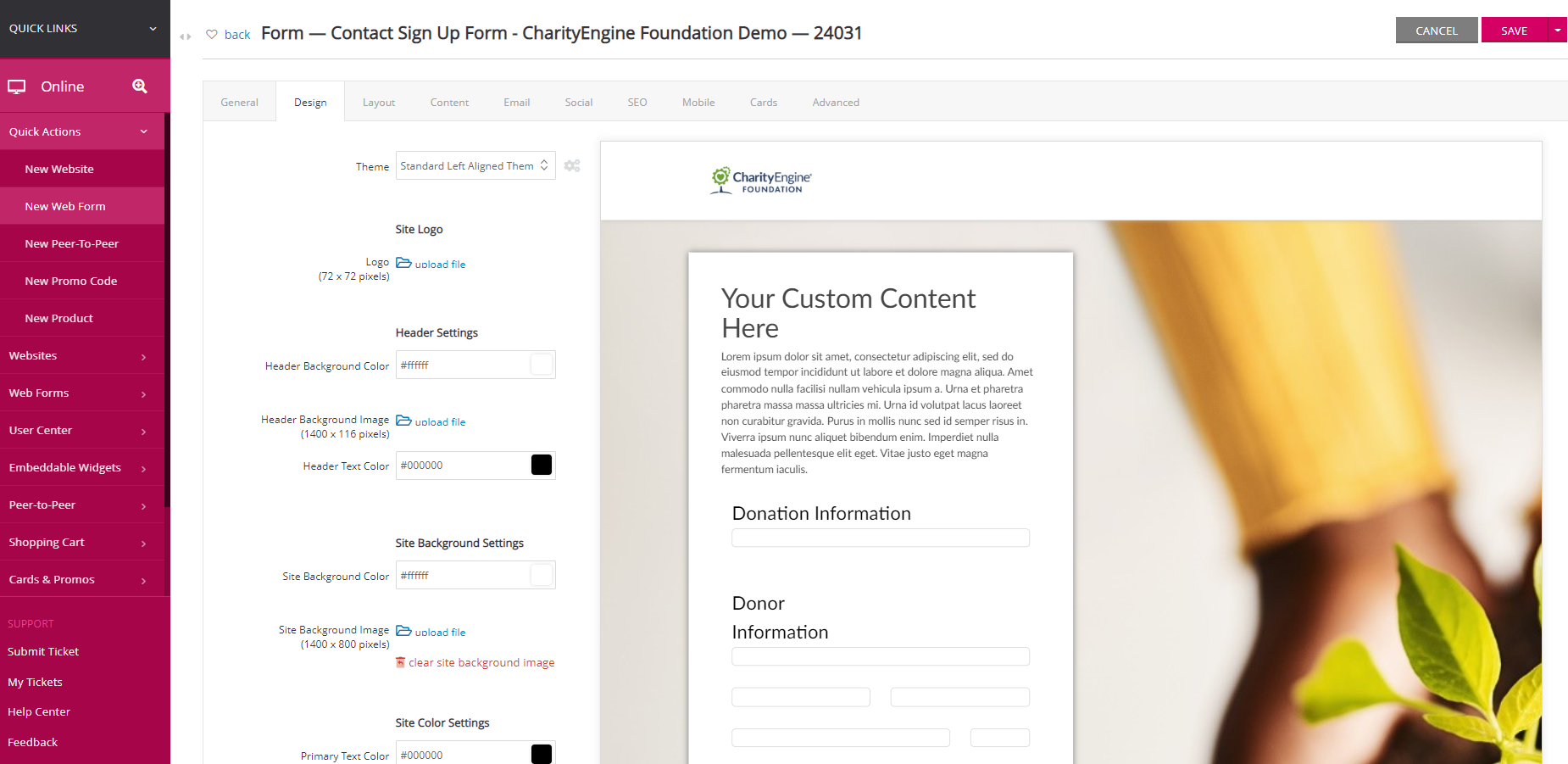Expand the Embeddable Widgets menu
The height and width of the screenshot is (764, 1568).
[x=82, y=467]
